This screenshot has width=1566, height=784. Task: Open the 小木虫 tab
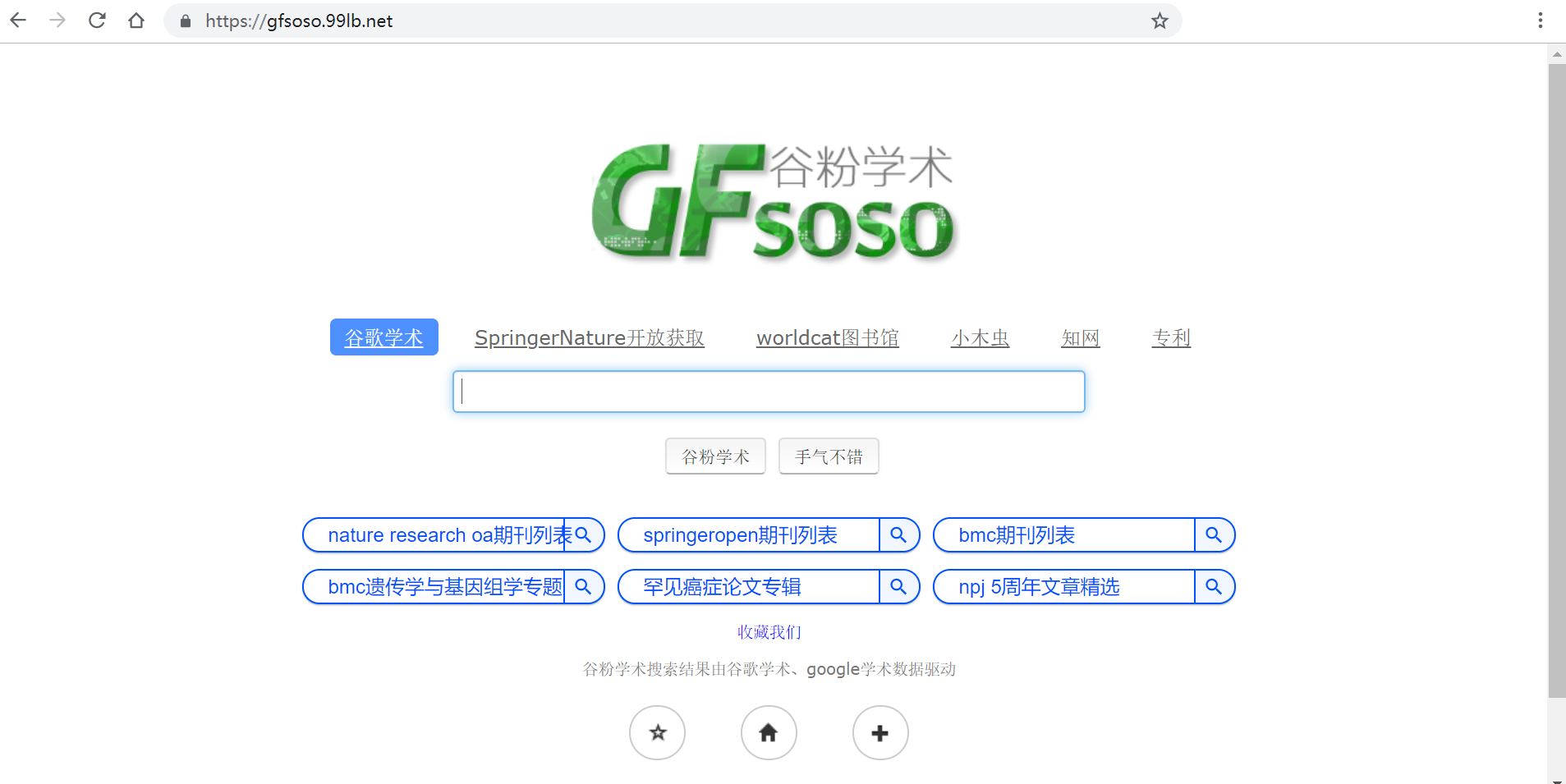coord(980,337)
